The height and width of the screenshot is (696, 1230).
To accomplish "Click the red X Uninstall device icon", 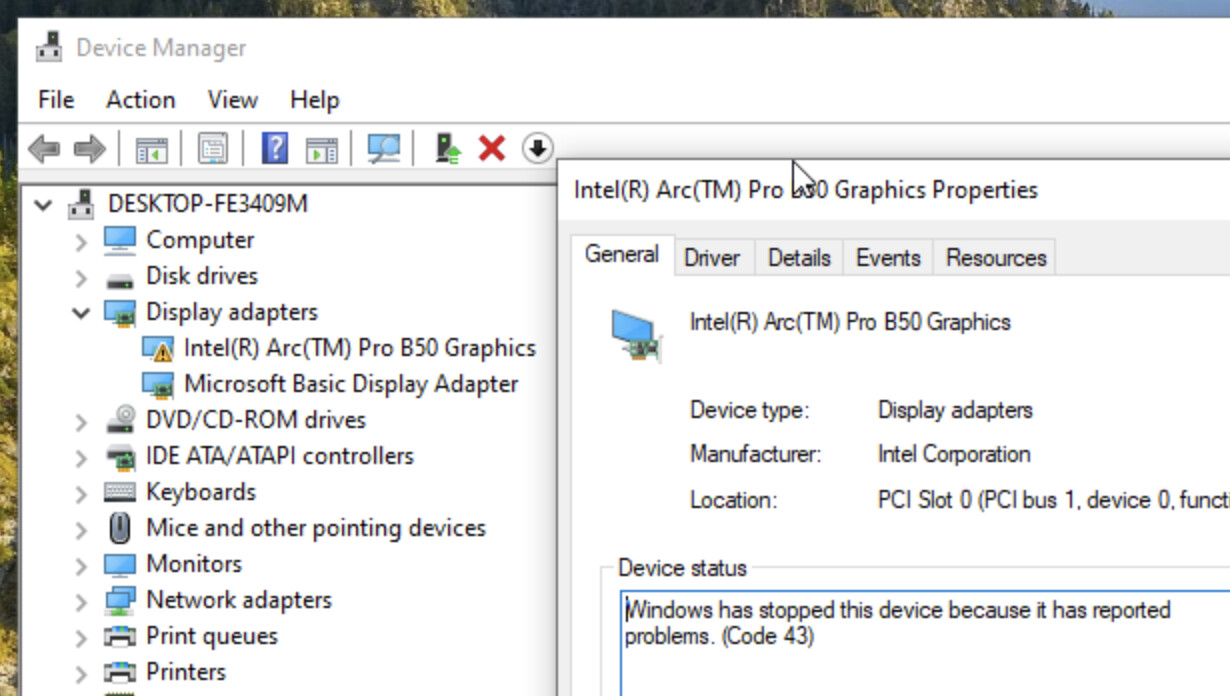I will tap(491, 149).
